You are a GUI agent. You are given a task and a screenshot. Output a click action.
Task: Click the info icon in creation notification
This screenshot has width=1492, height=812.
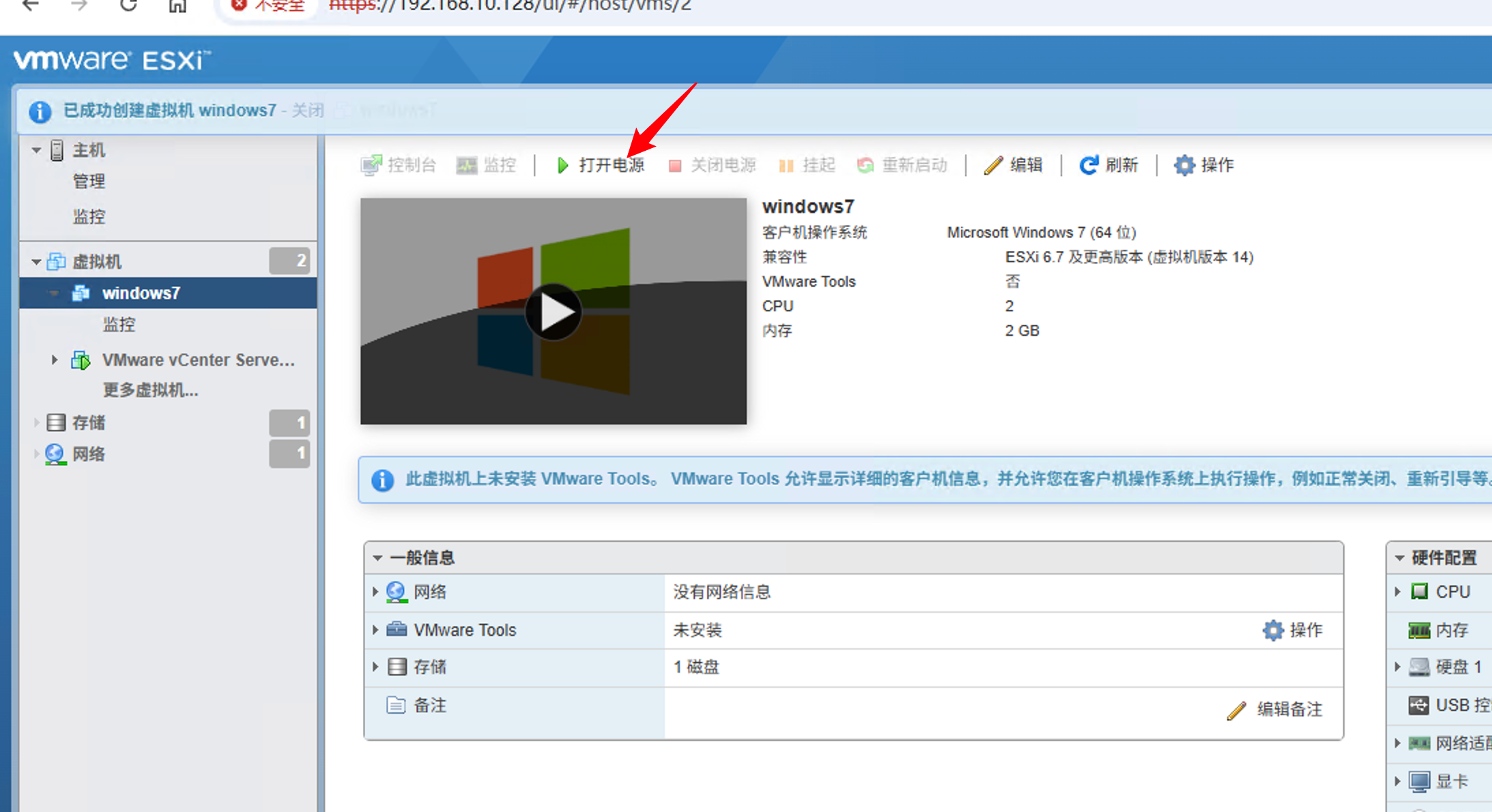(x=40, y=111)
